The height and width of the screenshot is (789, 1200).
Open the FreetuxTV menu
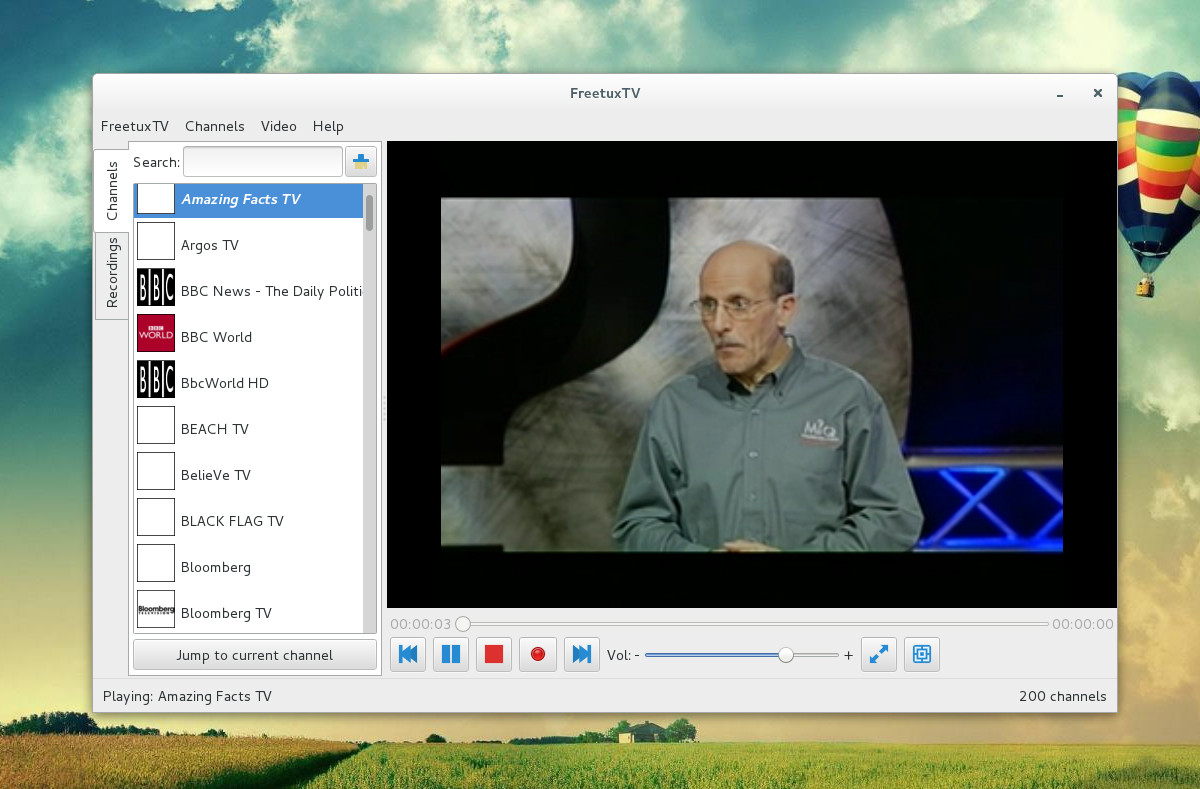coord(135,126)
